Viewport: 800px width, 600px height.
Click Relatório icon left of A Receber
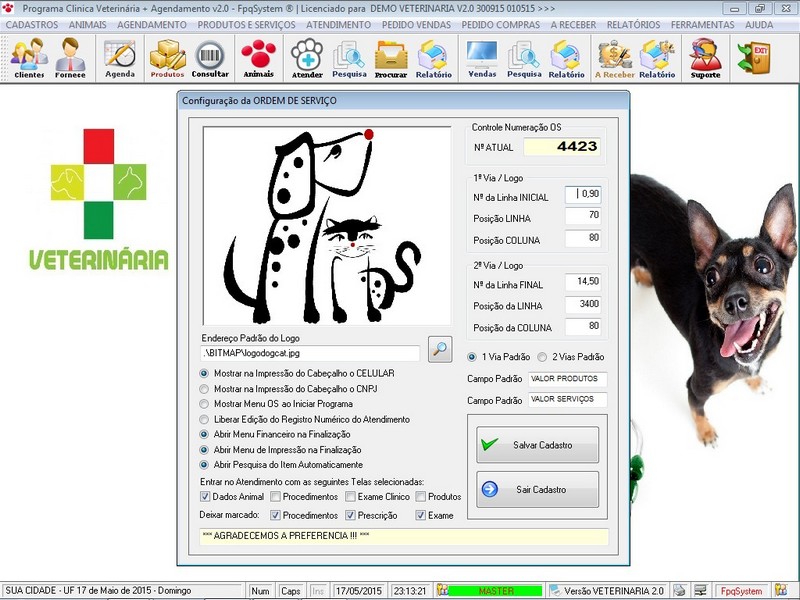566,58
